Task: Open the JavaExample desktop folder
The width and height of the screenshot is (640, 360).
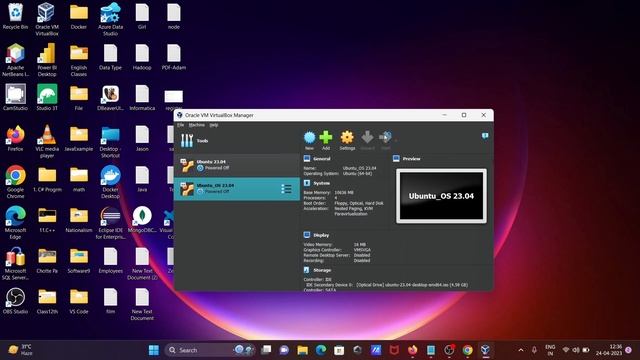Action: tap(78, 138)
